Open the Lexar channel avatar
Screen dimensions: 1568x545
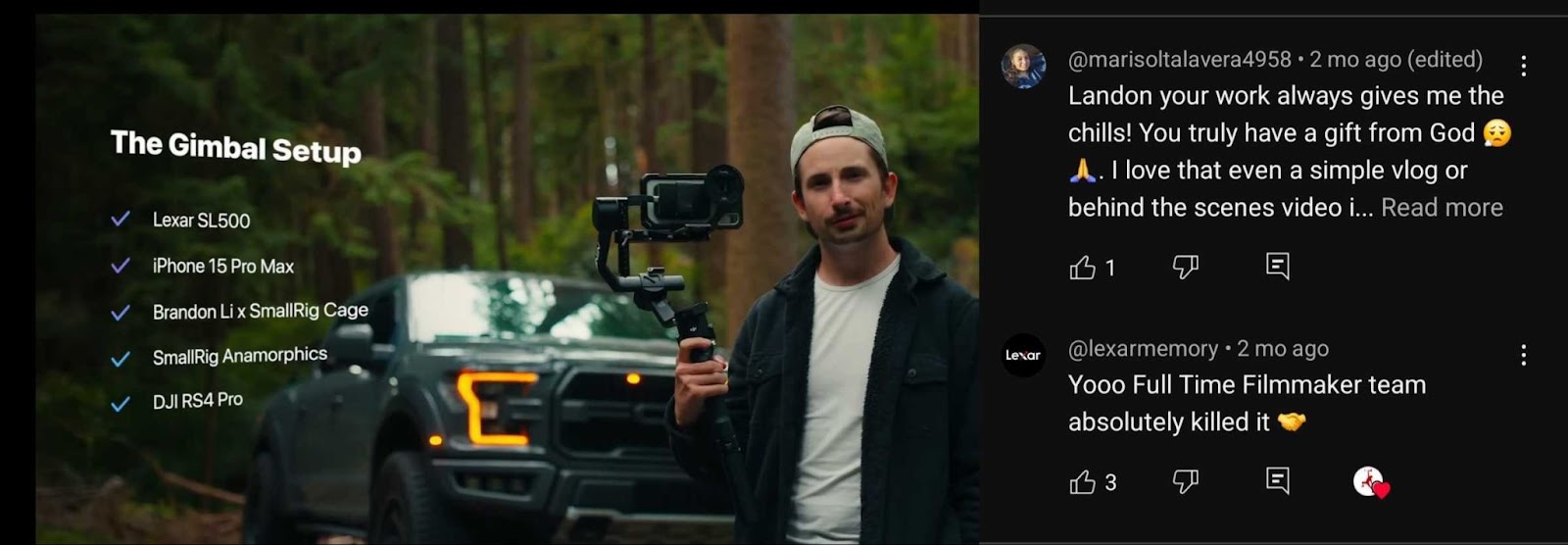coord(1023,355)
